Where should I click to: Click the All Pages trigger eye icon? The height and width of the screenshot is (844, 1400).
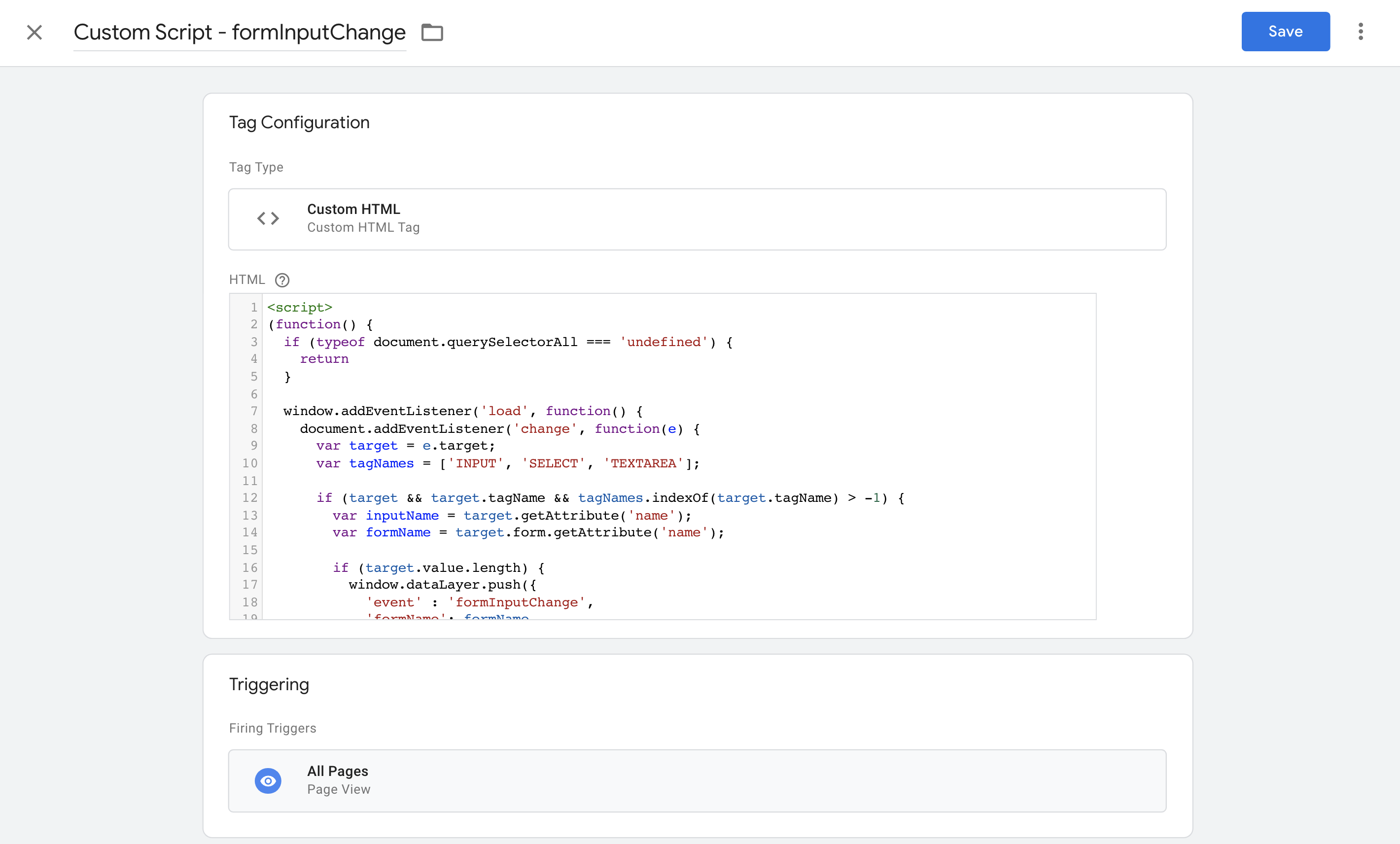(x=268, y=780)
